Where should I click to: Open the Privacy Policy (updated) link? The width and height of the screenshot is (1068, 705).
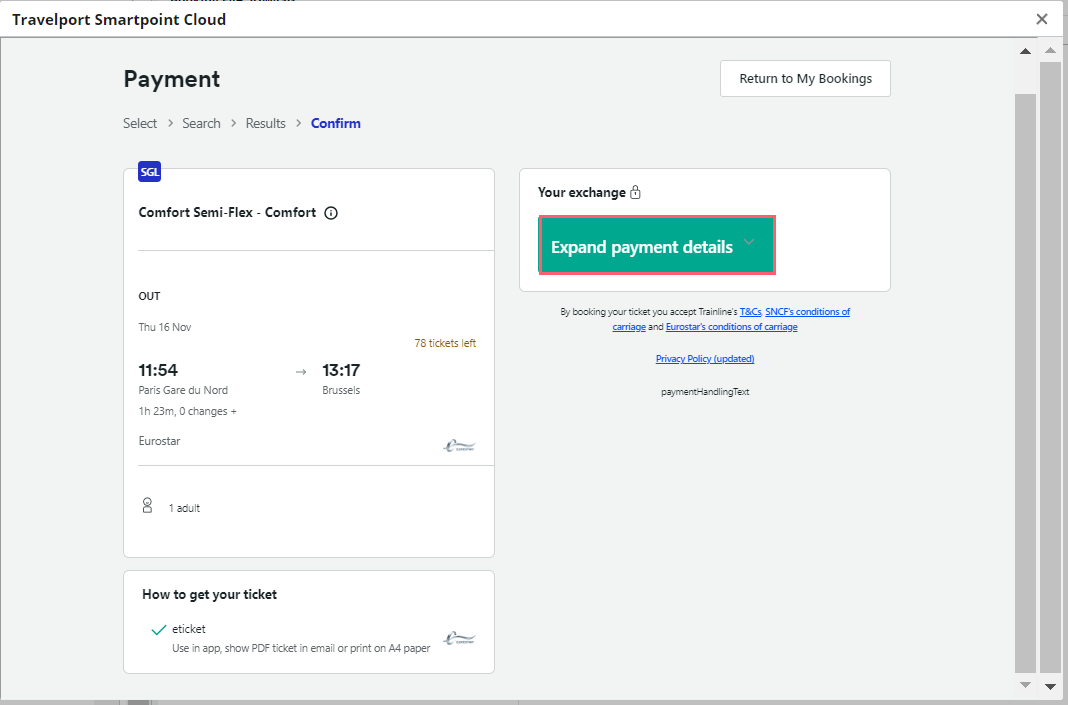[705, 359]
